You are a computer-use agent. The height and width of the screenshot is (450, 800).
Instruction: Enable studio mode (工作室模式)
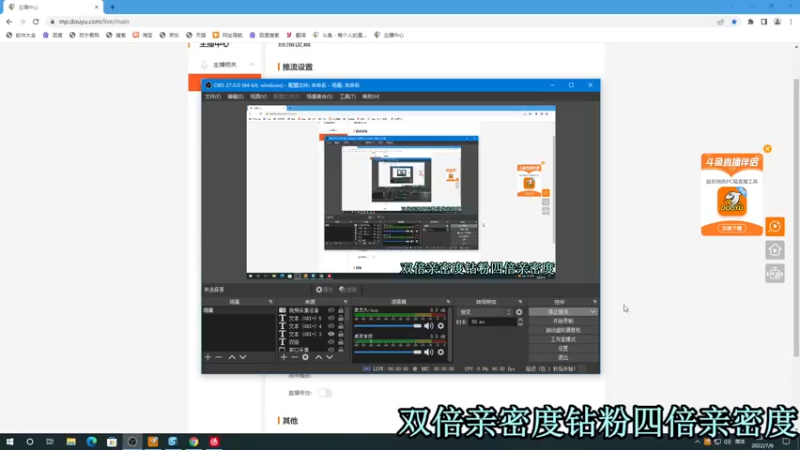pos(563,339)
